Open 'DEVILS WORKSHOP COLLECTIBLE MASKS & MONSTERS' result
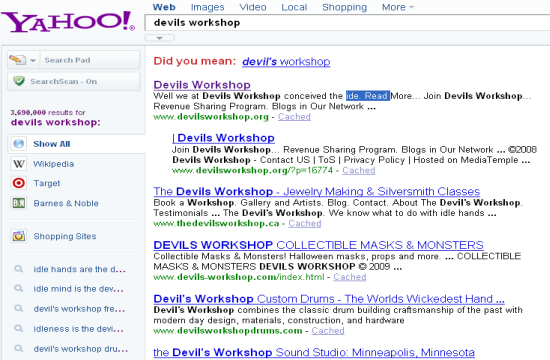 (x=318, y=245)
